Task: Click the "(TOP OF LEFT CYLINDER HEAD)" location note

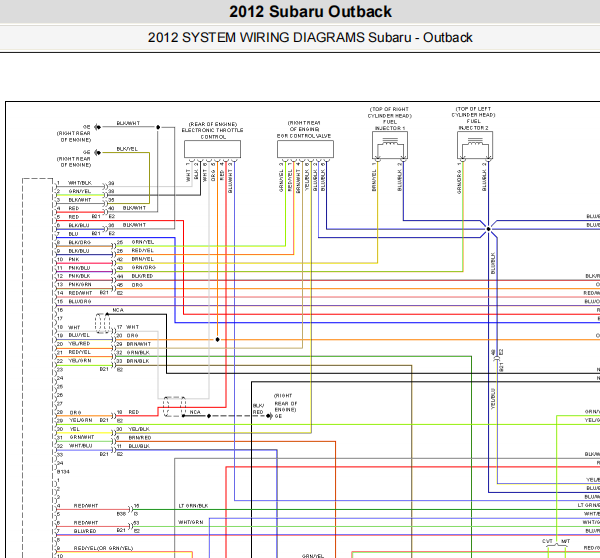Action: pyautogui.click(x=473, y=112)
